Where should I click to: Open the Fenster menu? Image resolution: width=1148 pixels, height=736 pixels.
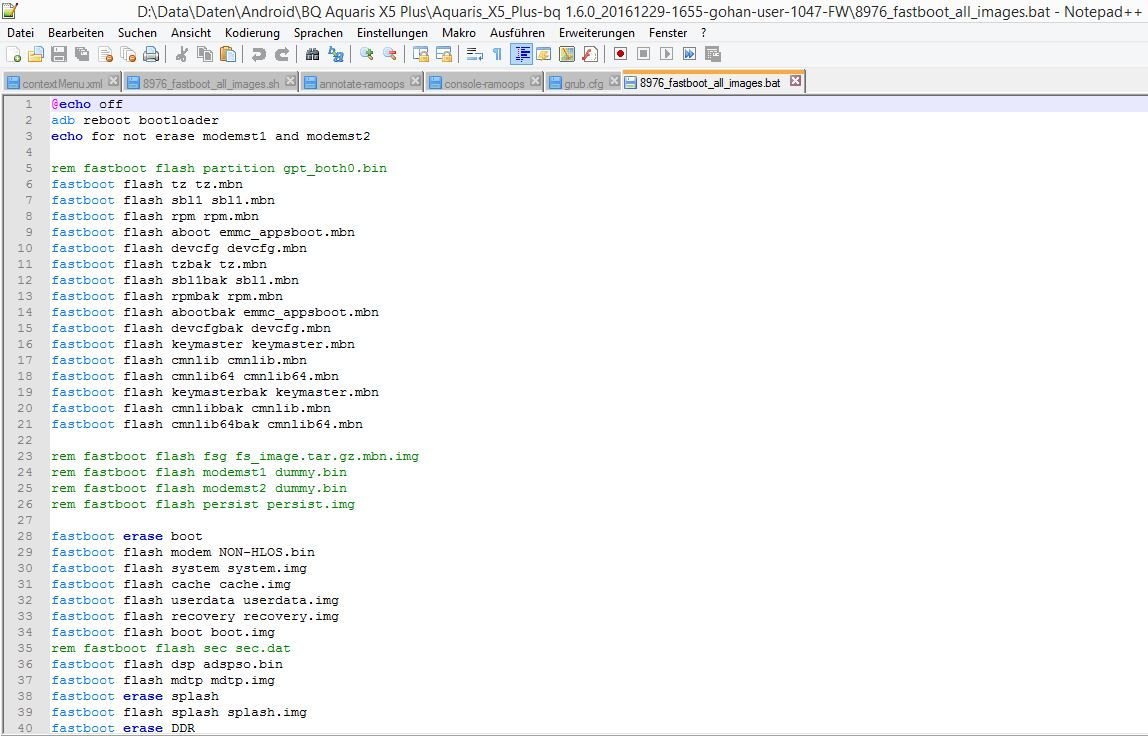click(x=668, y=33)
